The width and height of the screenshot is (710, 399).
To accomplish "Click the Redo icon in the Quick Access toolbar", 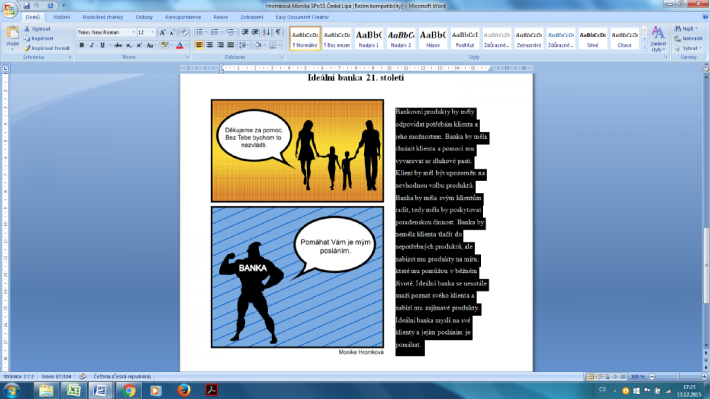I will (x=50, y=5).
